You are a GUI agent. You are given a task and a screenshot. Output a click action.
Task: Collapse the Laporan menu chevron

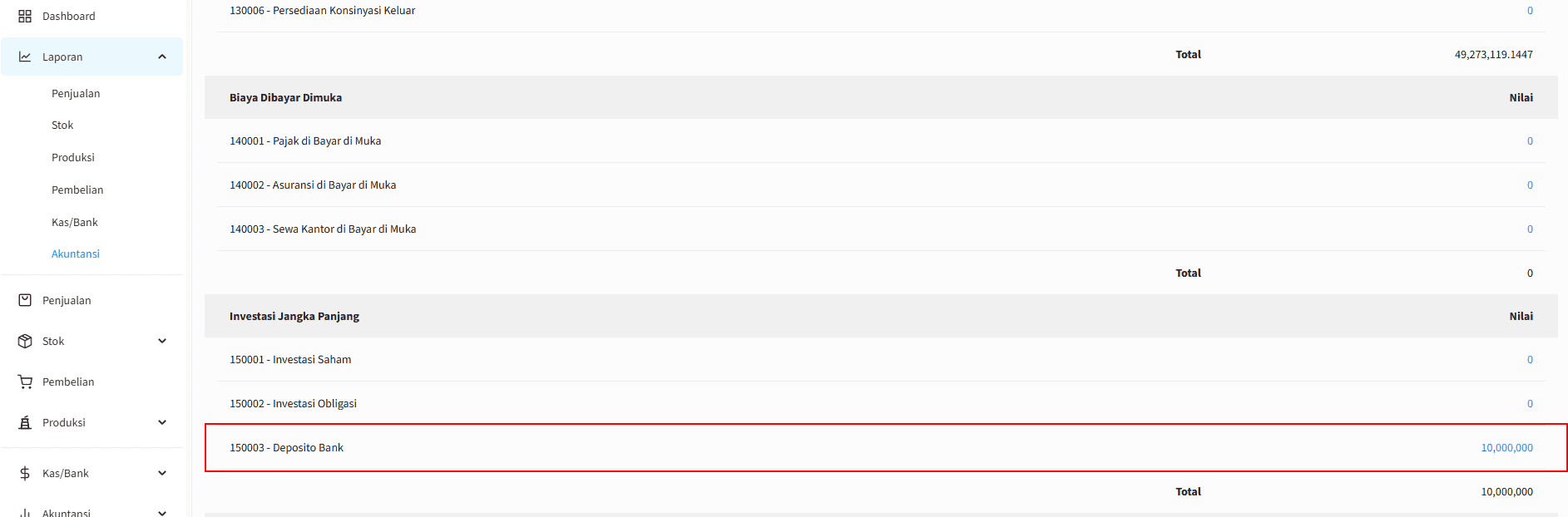point(162,57)
